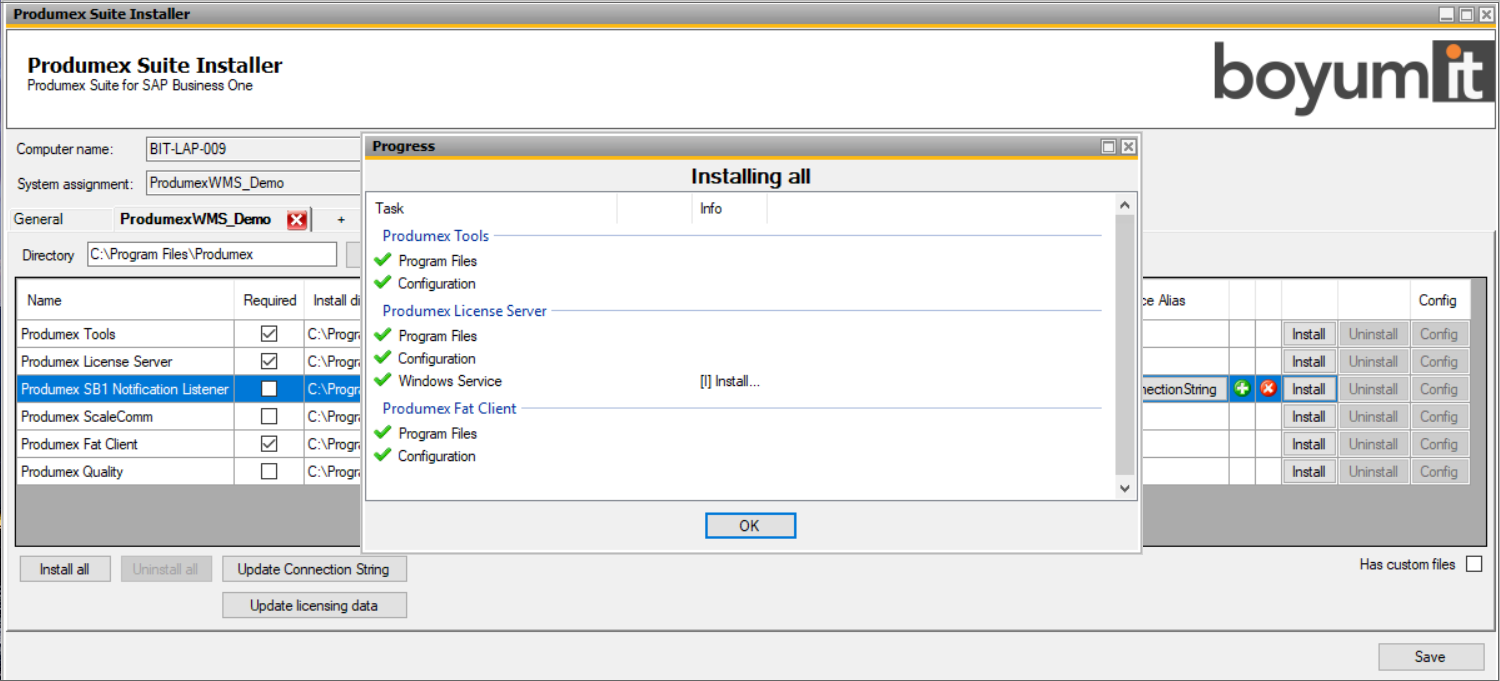The width and height of the screenshot is (1500, 681).
Task: Switch to the General tab
Action: click(39, 219)
